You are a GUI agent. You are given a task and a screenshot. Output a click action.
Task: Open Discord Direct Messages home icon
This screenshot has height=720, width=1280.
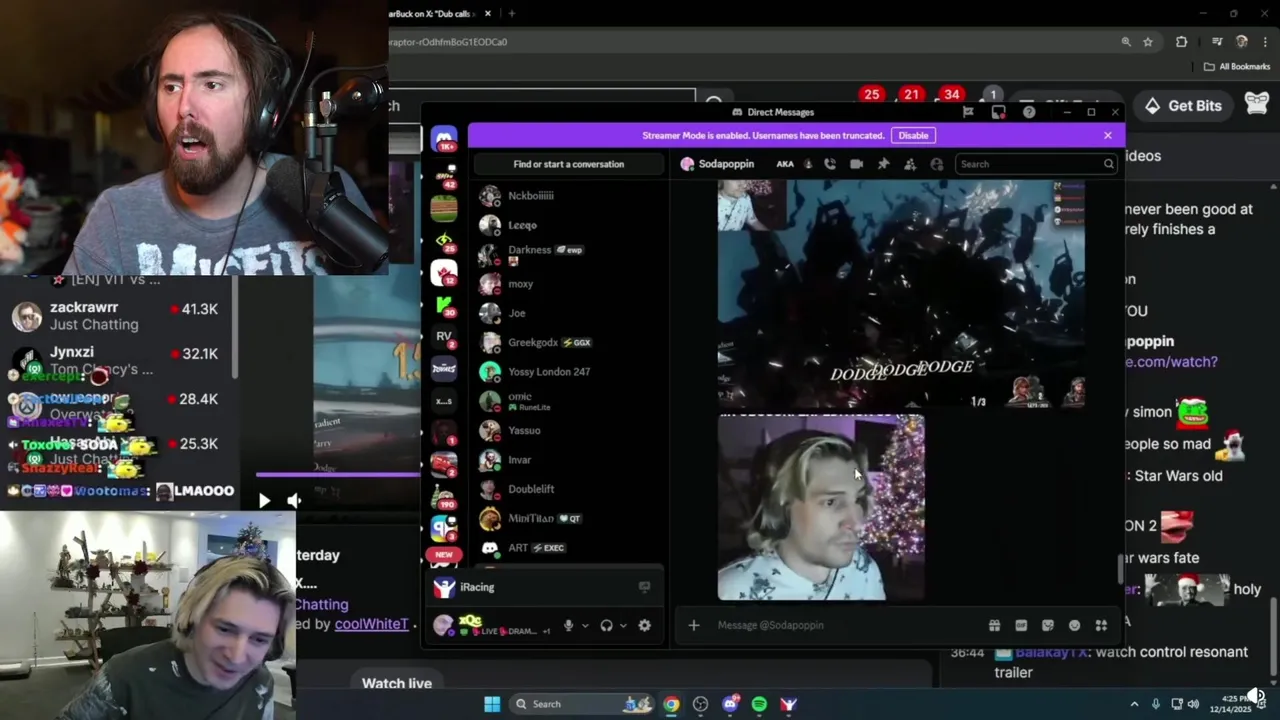[x=444, y=139]
